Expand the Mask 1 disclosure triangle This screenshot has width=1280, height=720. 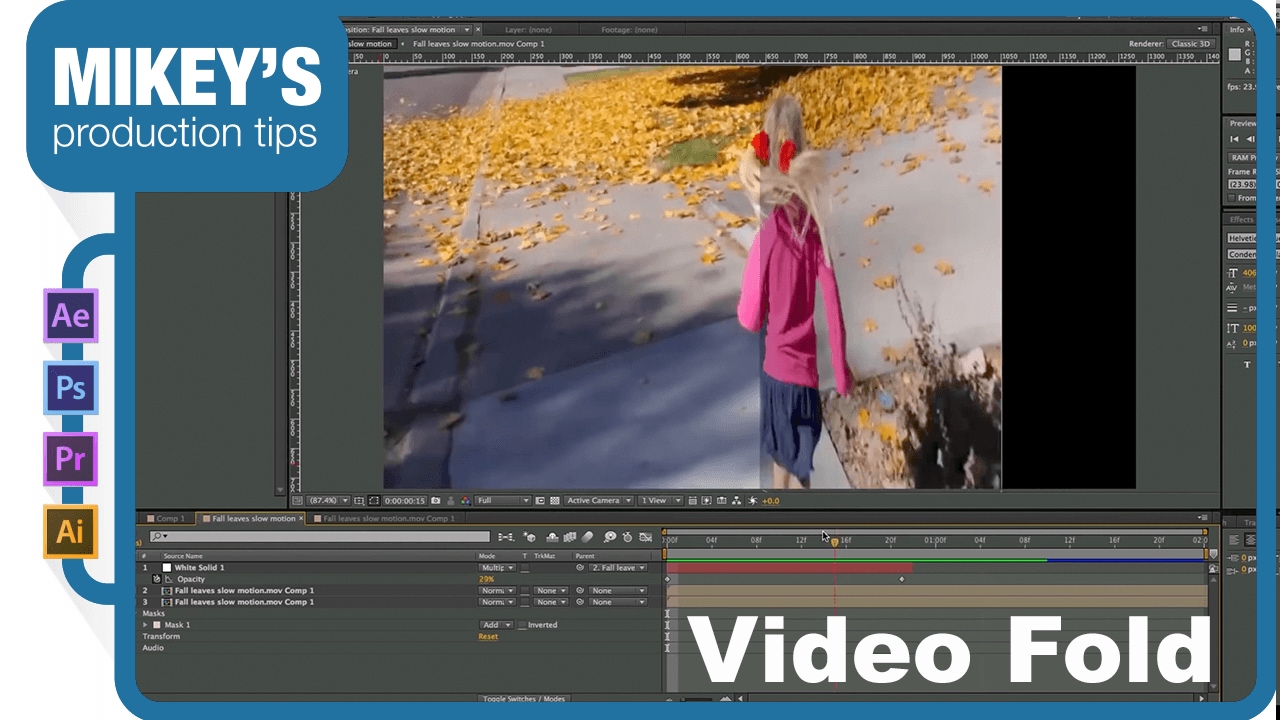145,625
